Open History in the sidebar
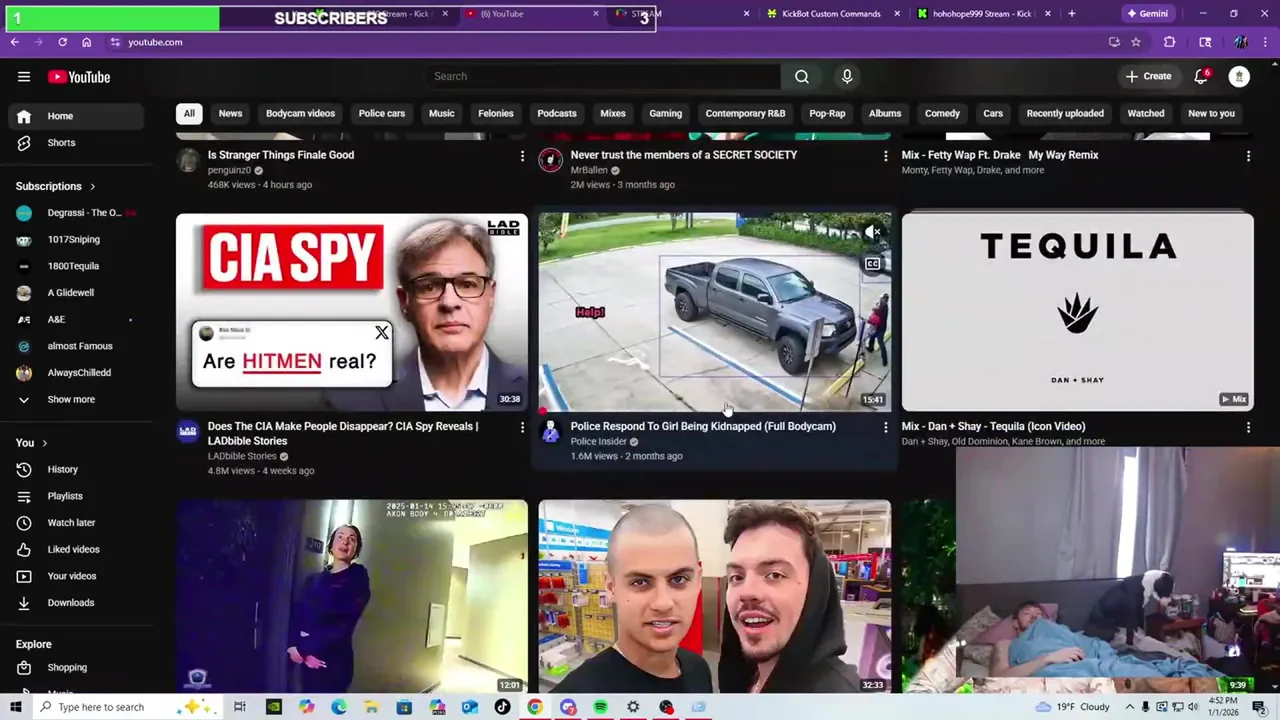 point(76,470)
